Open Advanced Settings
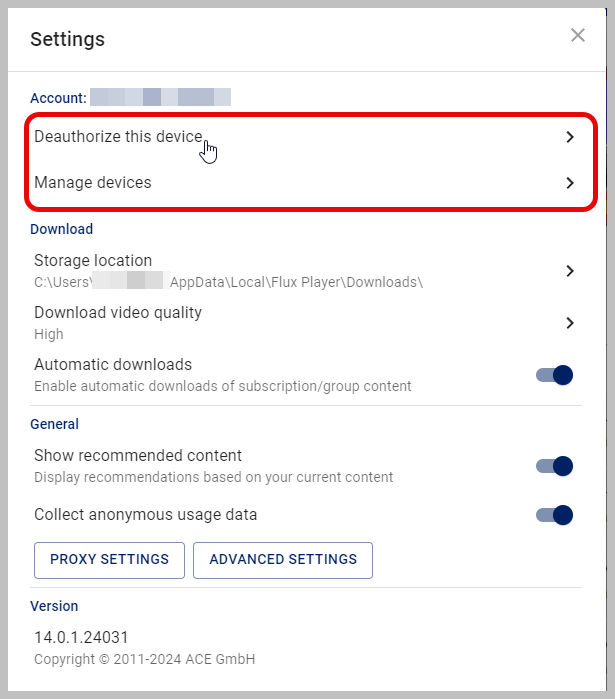 coord(283,560)
